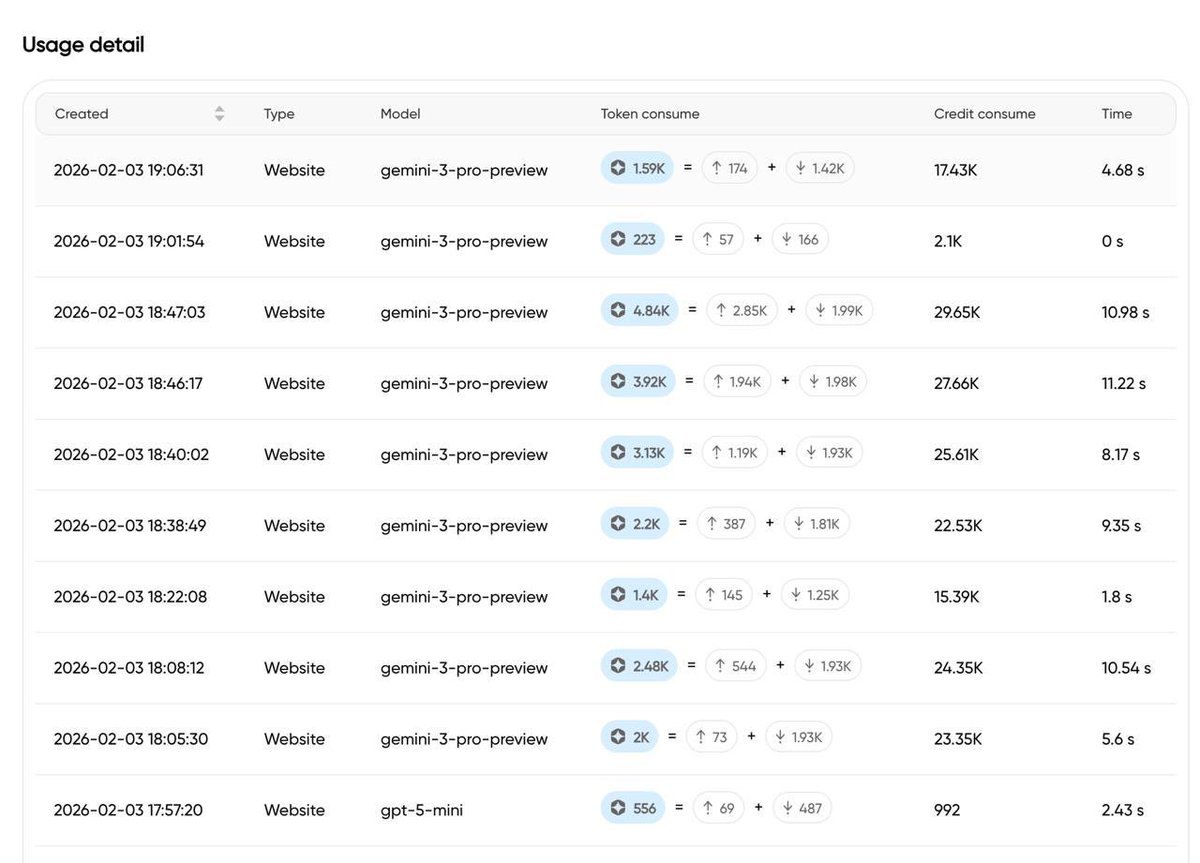Click total token badge showing 2.2K

[635, 523]
